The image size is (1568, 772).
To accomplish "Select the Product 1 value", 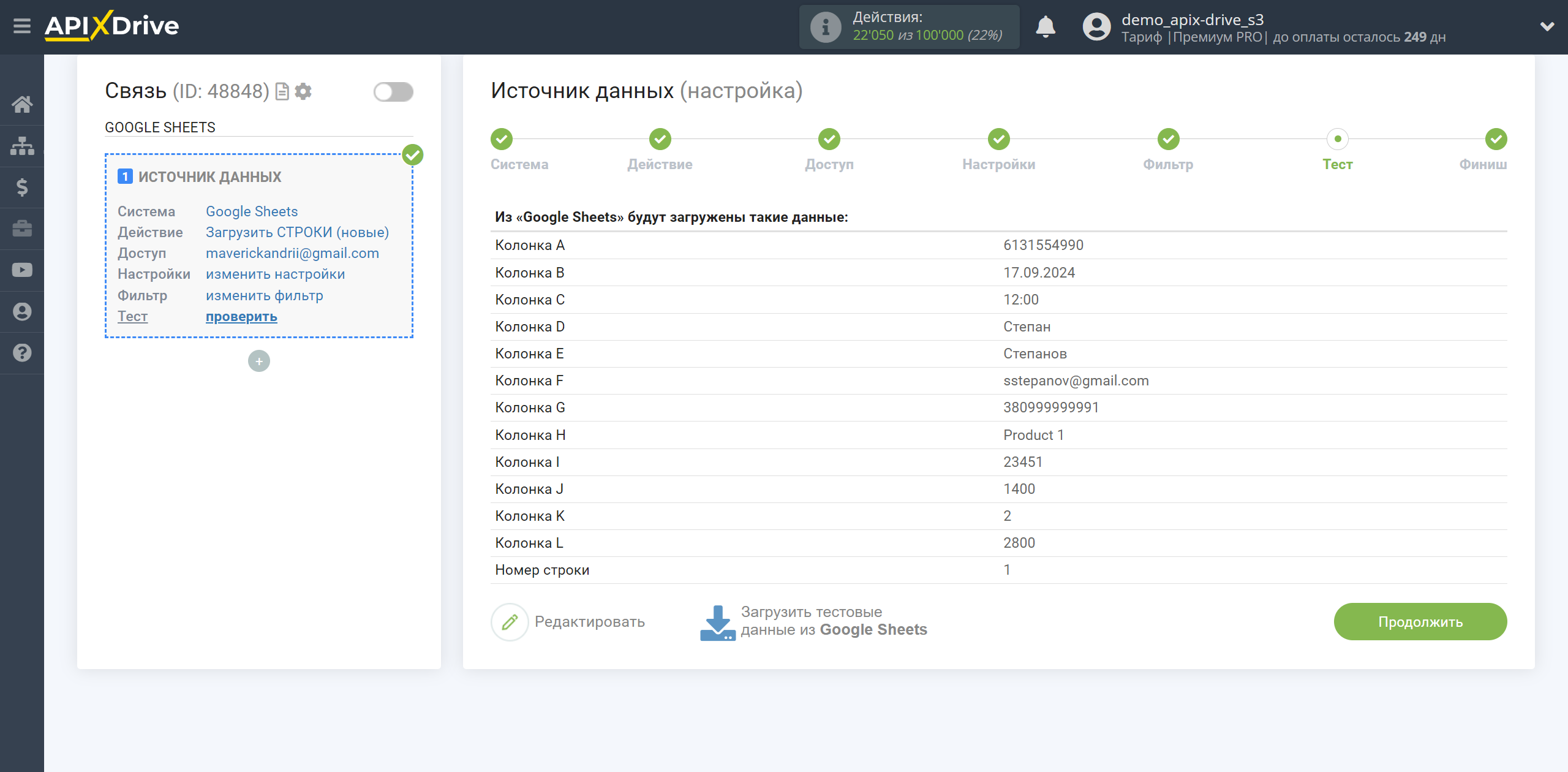I will (x=1033, y=435).
